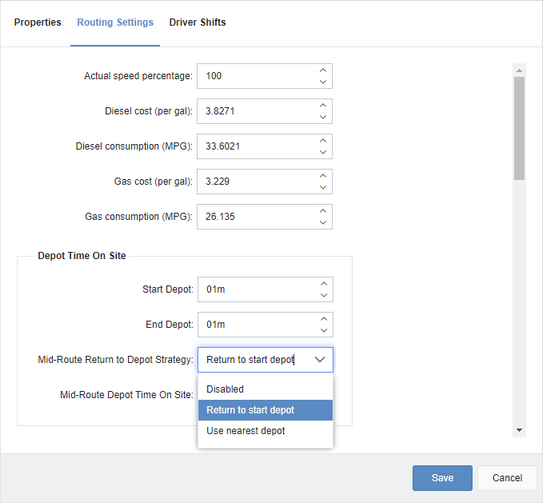Viewport: 543px width, 503px height.
Task: Decrease Actual speed percentage with down arrow
Action: 323,82
